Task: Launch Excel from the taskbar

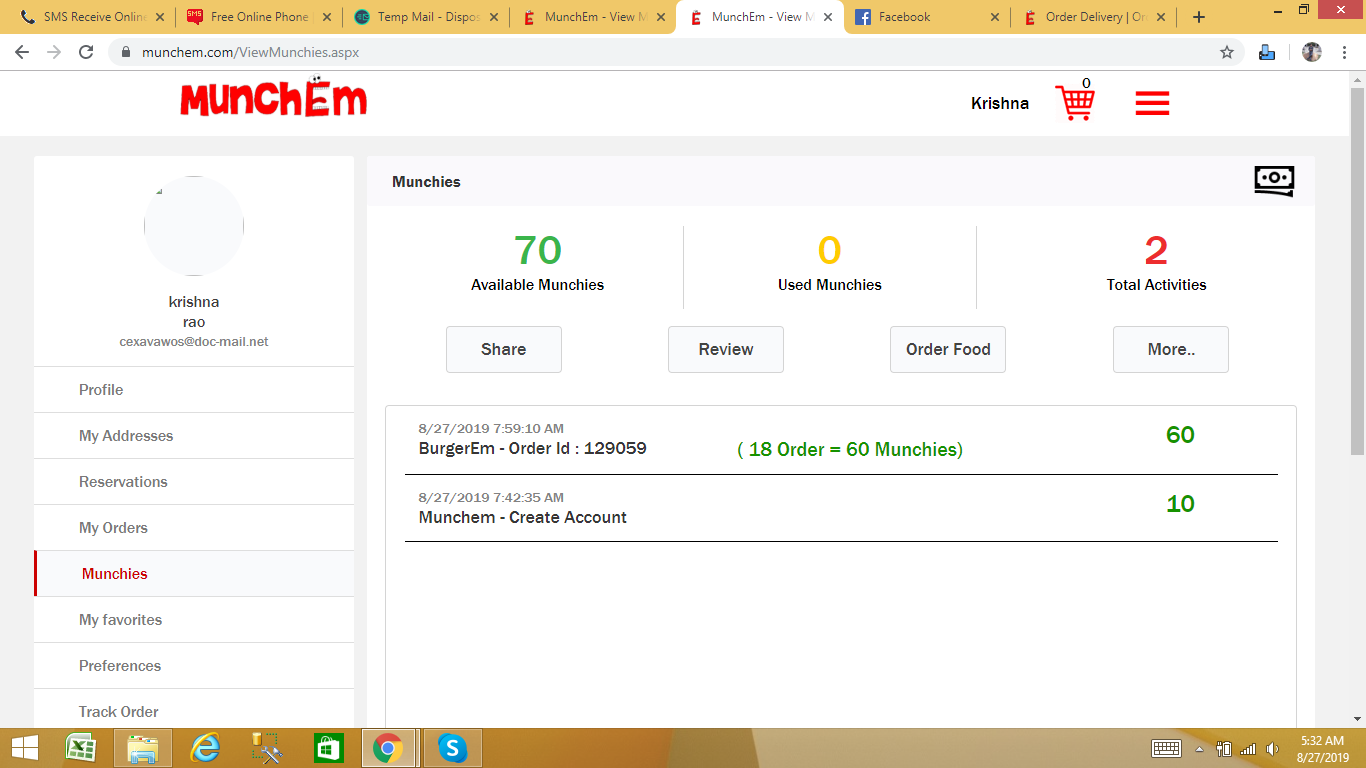Action: (x=80, y=747)
